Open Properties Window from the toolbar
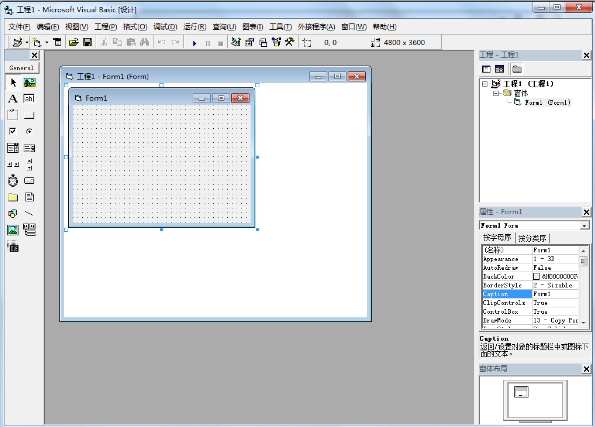595x427 pixels. coord(249,42)
